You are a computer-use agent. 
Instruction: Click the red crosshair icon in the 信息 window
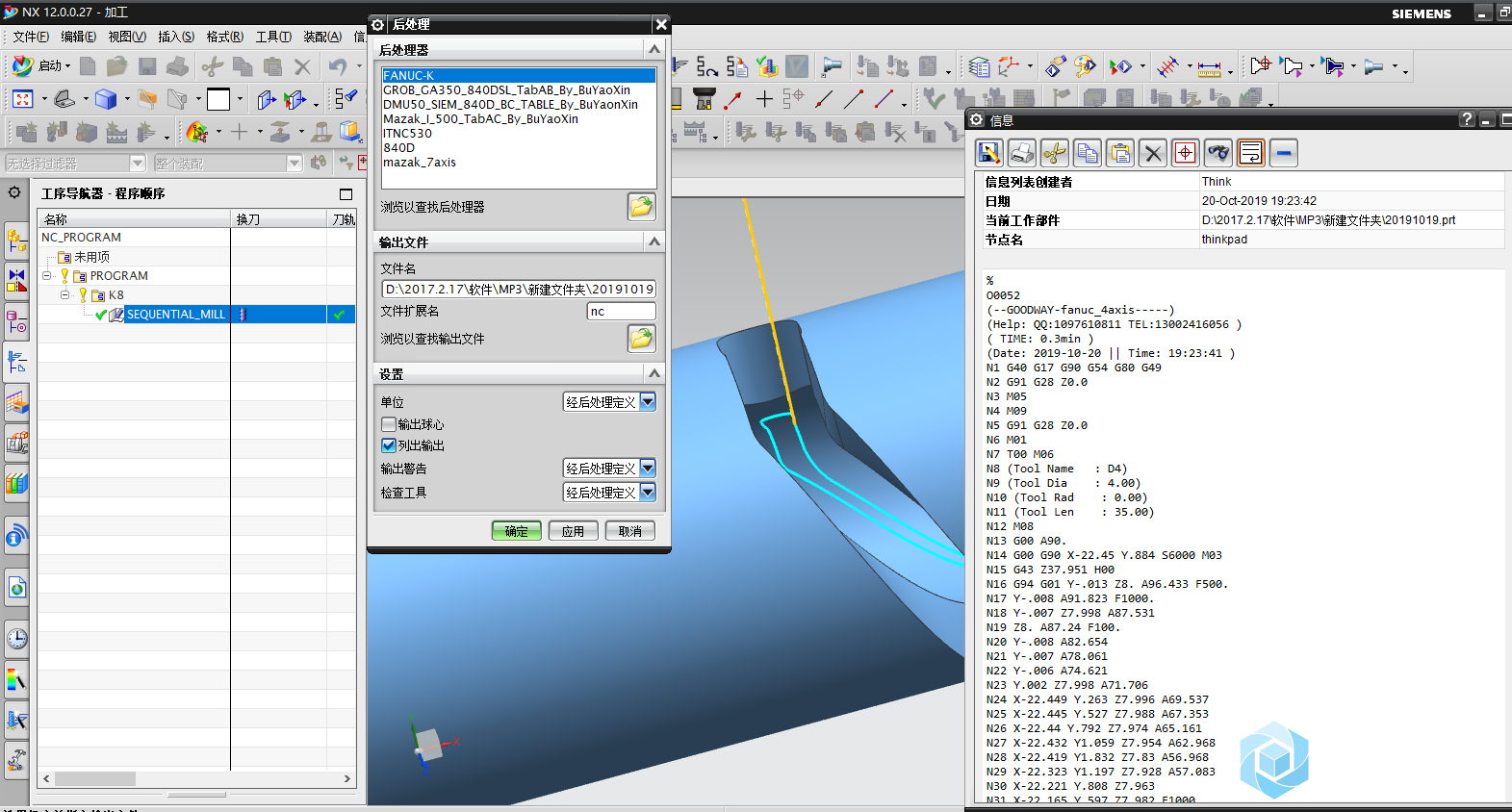[1186, 152]
